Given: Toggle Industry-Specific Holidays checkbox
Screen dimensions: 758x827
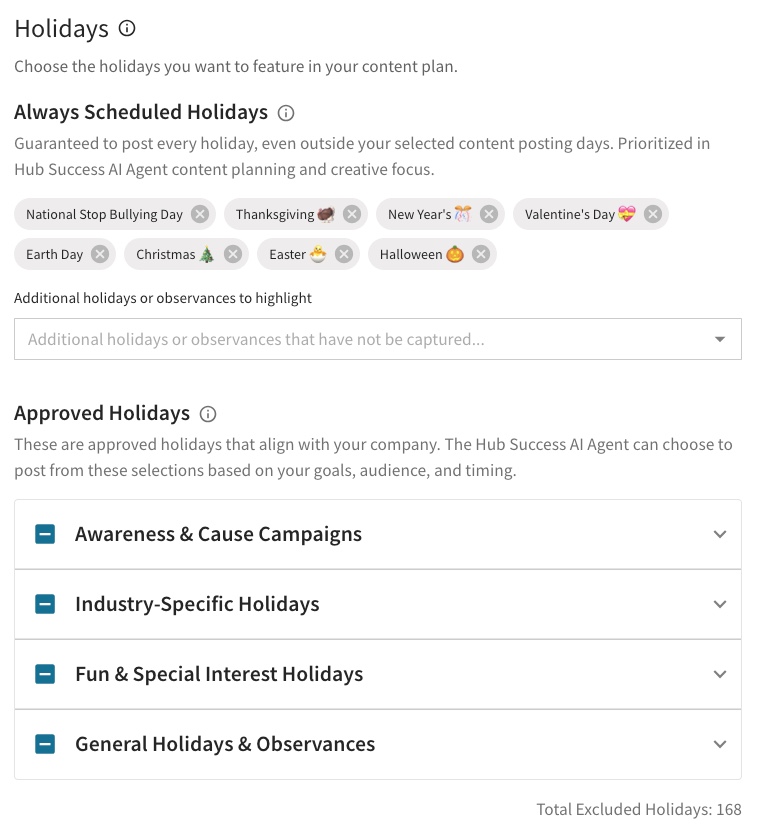Looking at the screenshot, I should pyautogui.click(x=45, y=604).
